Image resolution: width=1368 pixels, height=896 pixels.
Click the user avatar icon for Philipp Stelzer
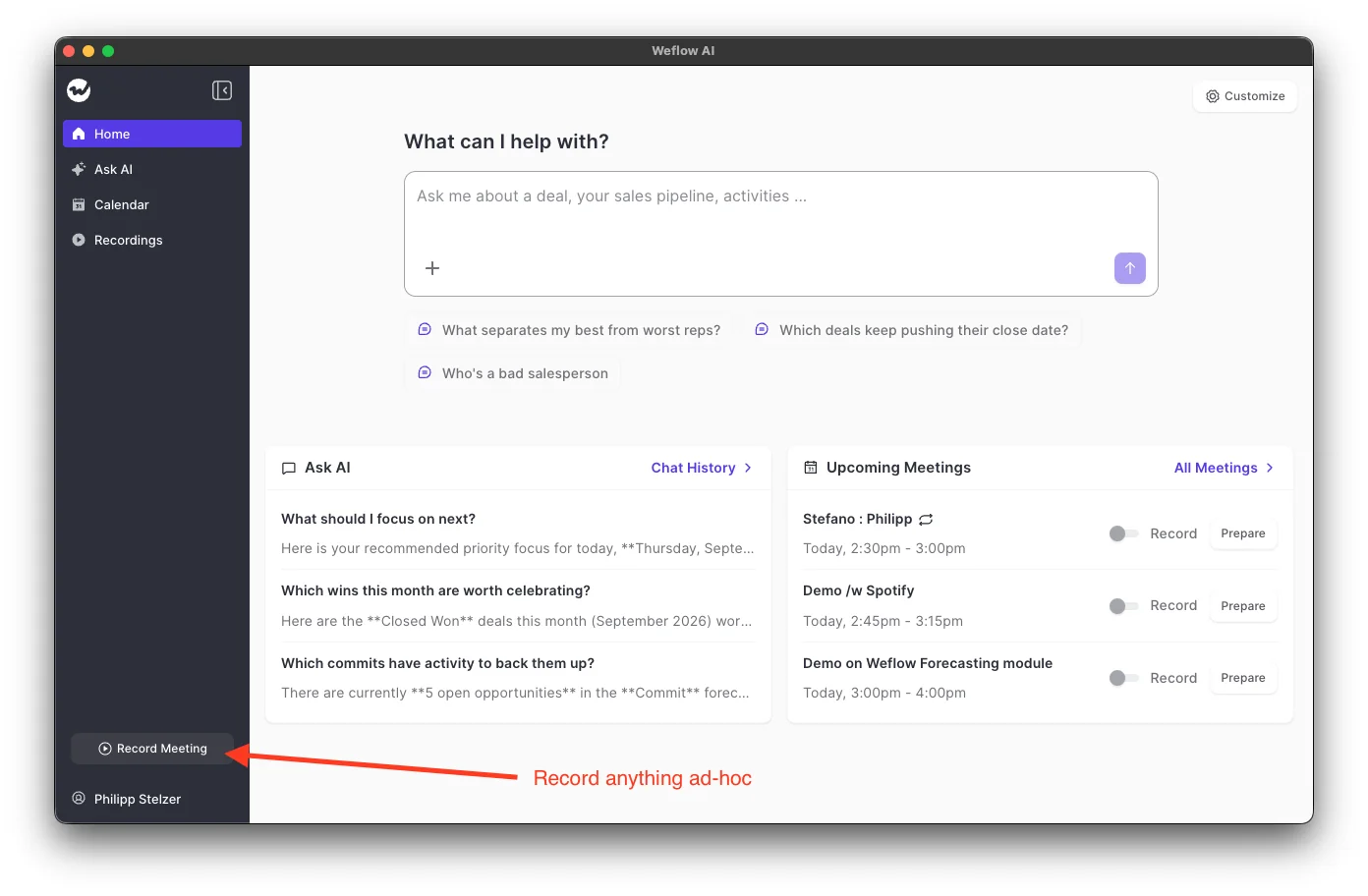pyautogui.click(x=79, y=798)
